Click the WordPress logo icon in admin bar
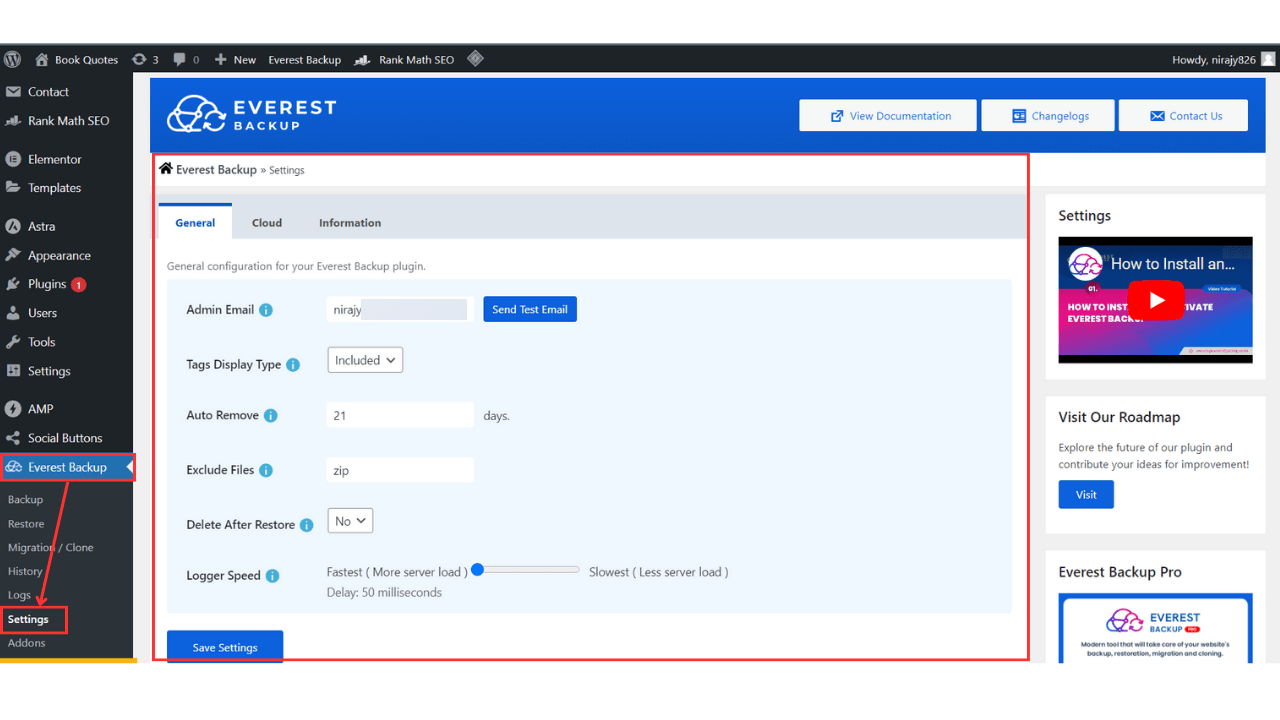1280x720 pixels. pos(12,59)
